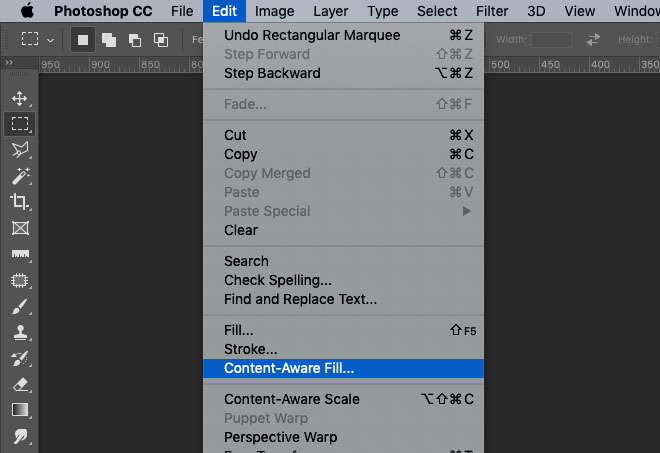Click the swap width and height arrows
Viewport: 660px width, 453px height.
pyautogui.click(x=594, y=40)
